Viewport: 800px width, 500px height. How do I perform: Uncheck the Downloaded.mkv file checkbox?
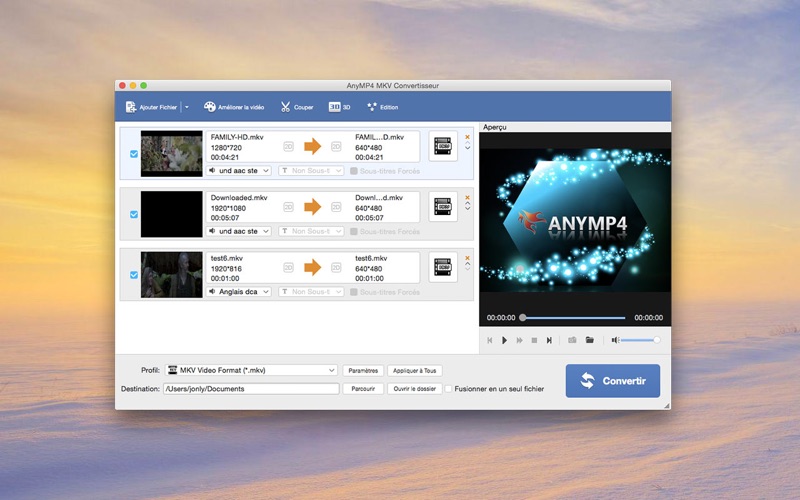click(134, 214)
